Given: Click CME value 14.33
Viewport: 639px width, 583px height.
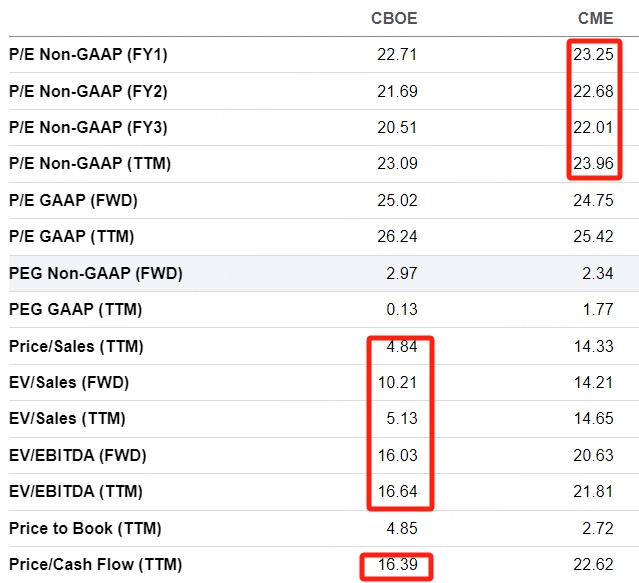Looking at the screenshot, I should pyautogui.click(x=593, y=346).
